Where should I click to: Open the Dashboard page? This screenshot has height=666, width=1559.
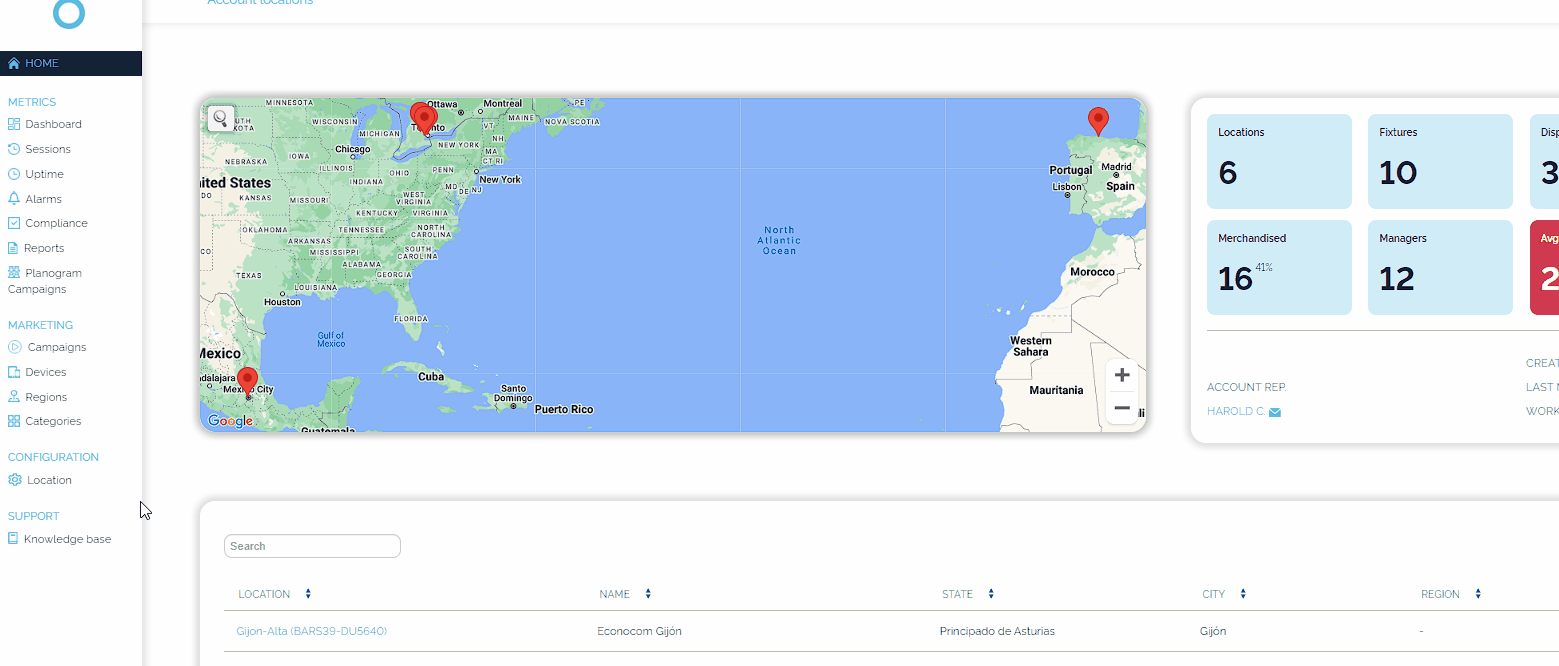tap(53, 124)
